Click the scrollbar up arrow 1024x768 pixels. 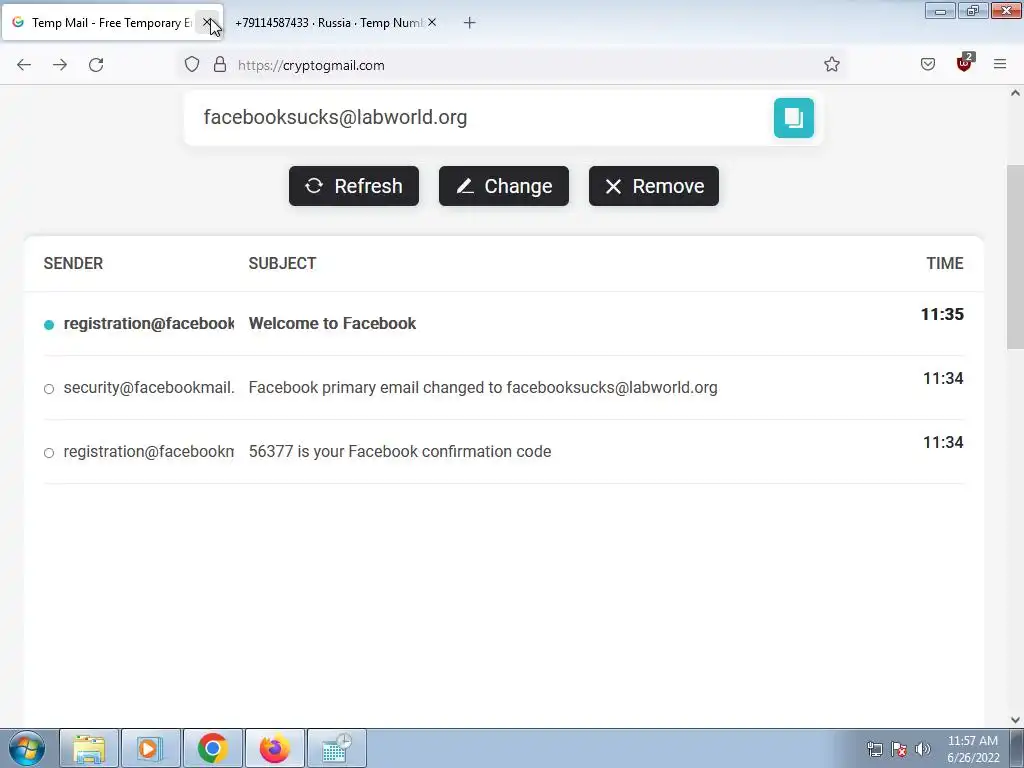point(1015,93)
